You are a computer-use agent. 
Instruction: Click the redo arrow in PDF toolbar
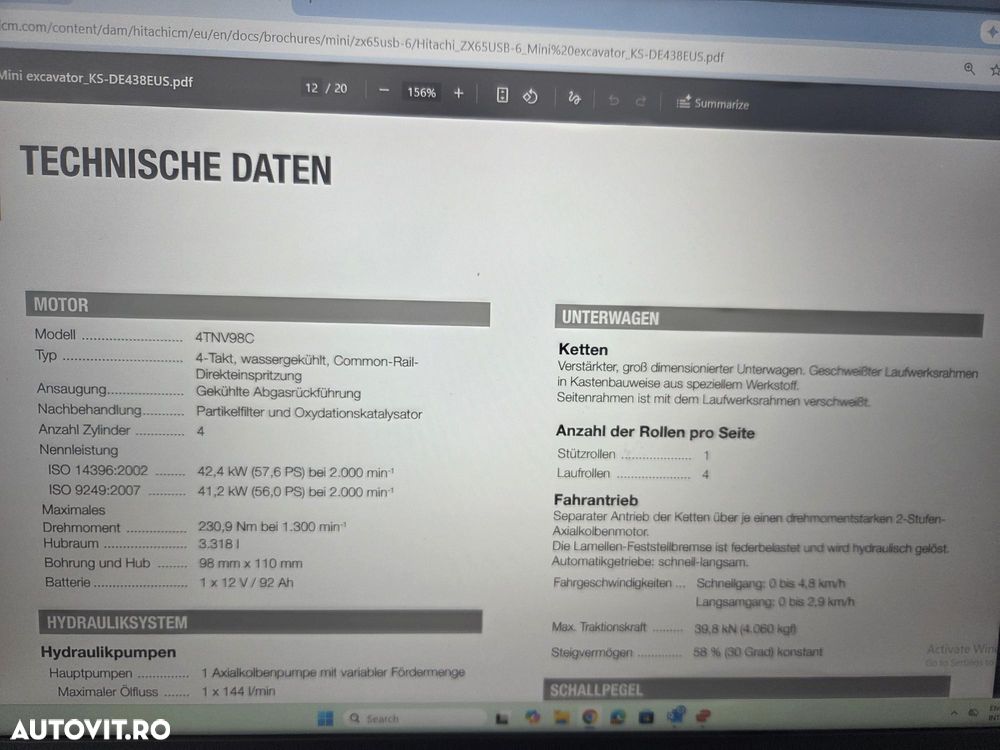point(641,101)
